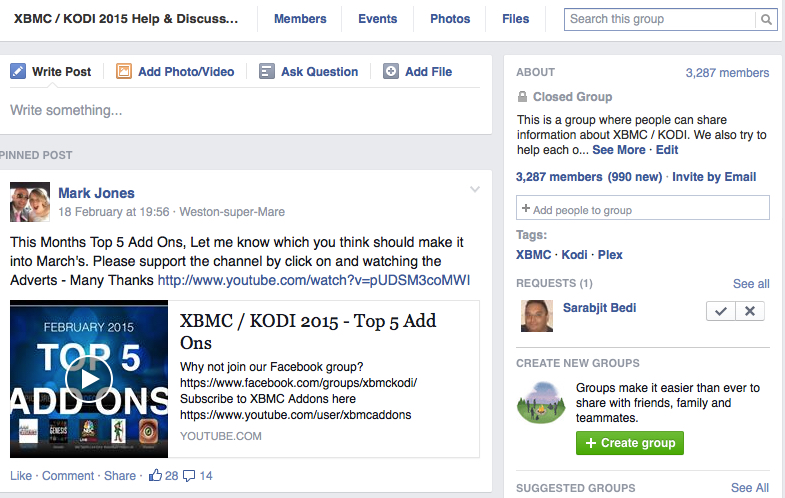This screenshot has height=498, width=785.
Task: Select the Ask Question text option
Action: click(319, 72)
